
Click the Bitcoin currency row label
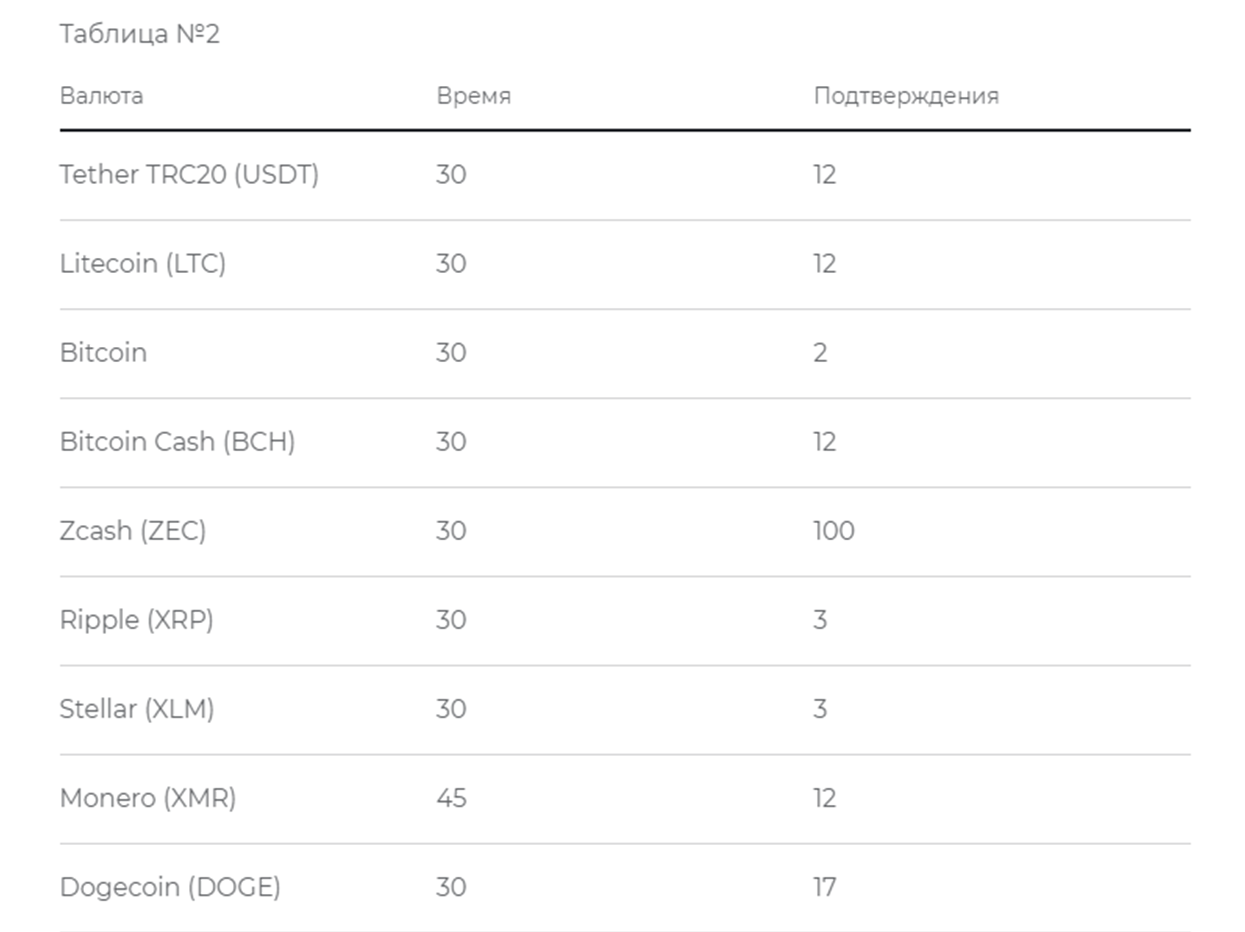pos(103,353)
